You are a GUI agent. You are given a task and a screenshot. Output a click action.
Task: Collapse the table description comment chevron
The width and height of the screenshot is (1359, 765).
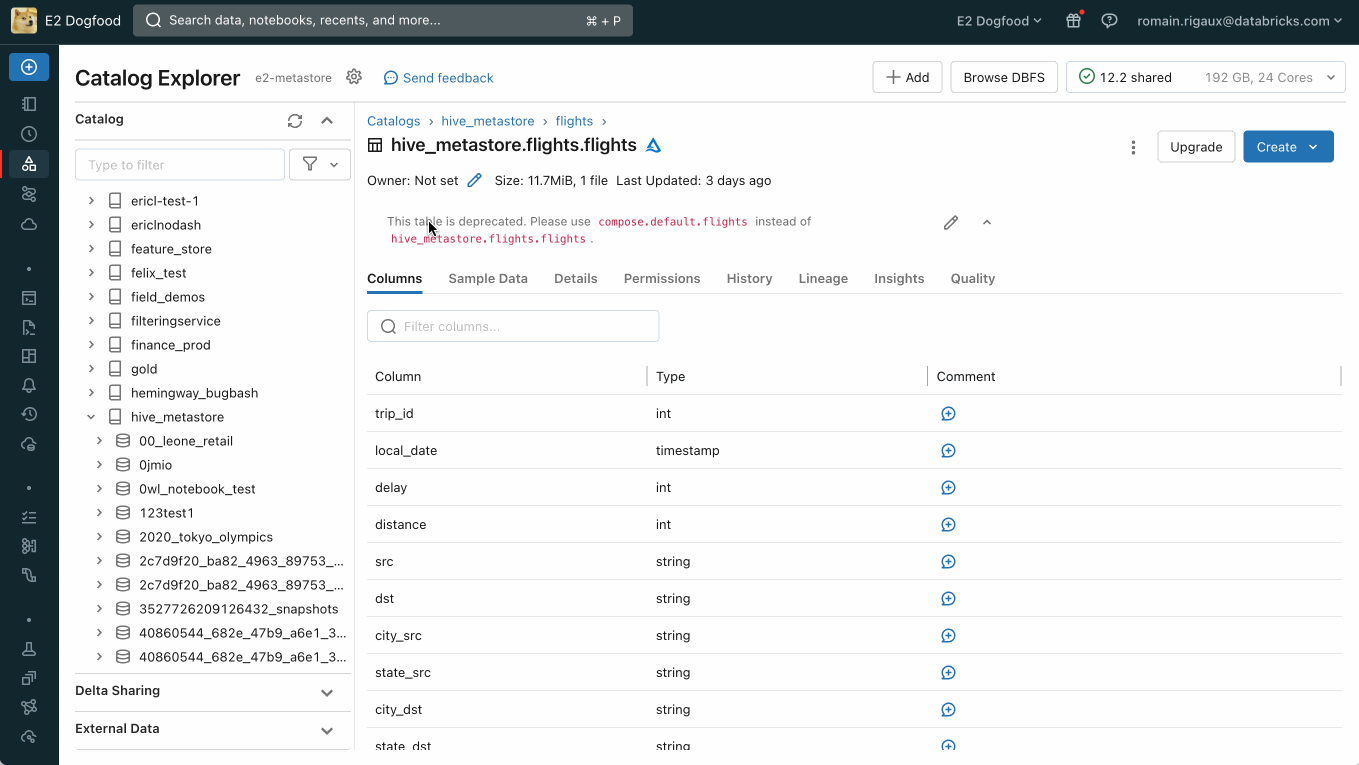tap(987, 223)
